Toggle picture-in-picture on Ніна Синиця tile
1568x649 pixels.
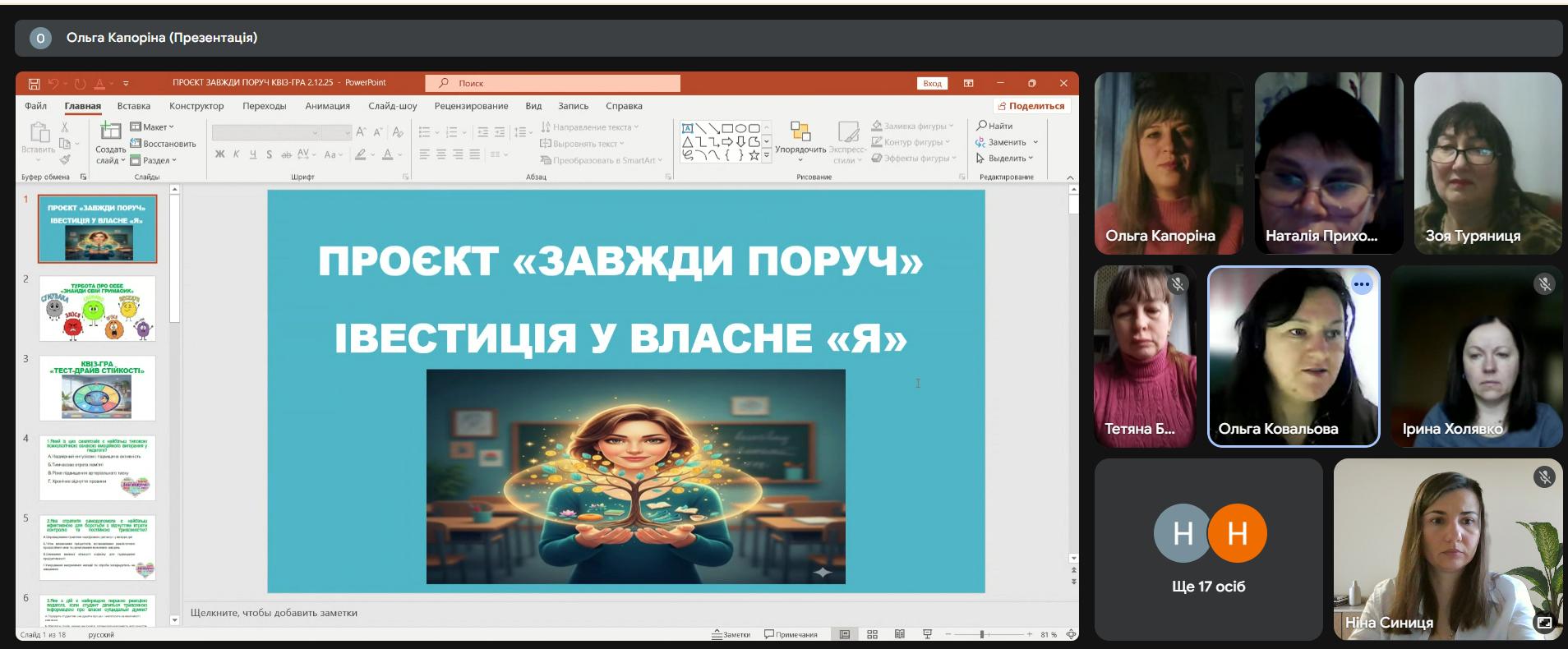(1544, 623)
